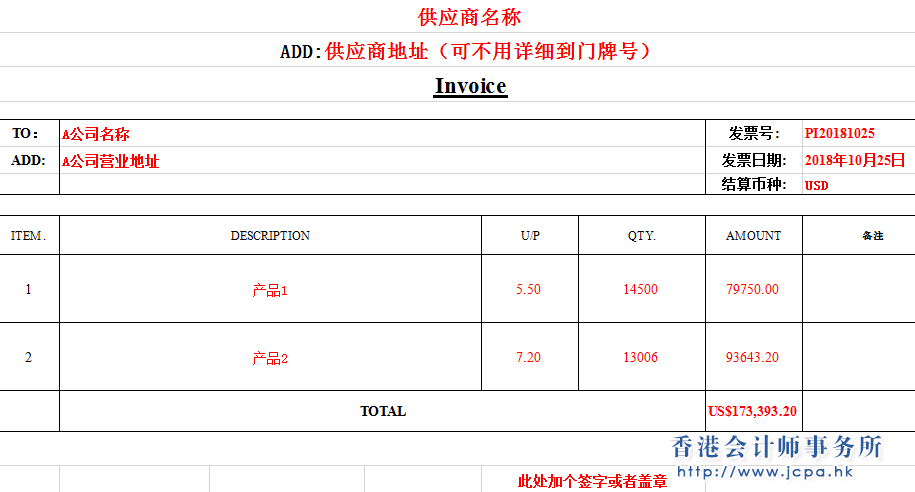Click the supplier name title cell
Screen dimensions: 915x492
pyautogui.click(x=469, y=17)
